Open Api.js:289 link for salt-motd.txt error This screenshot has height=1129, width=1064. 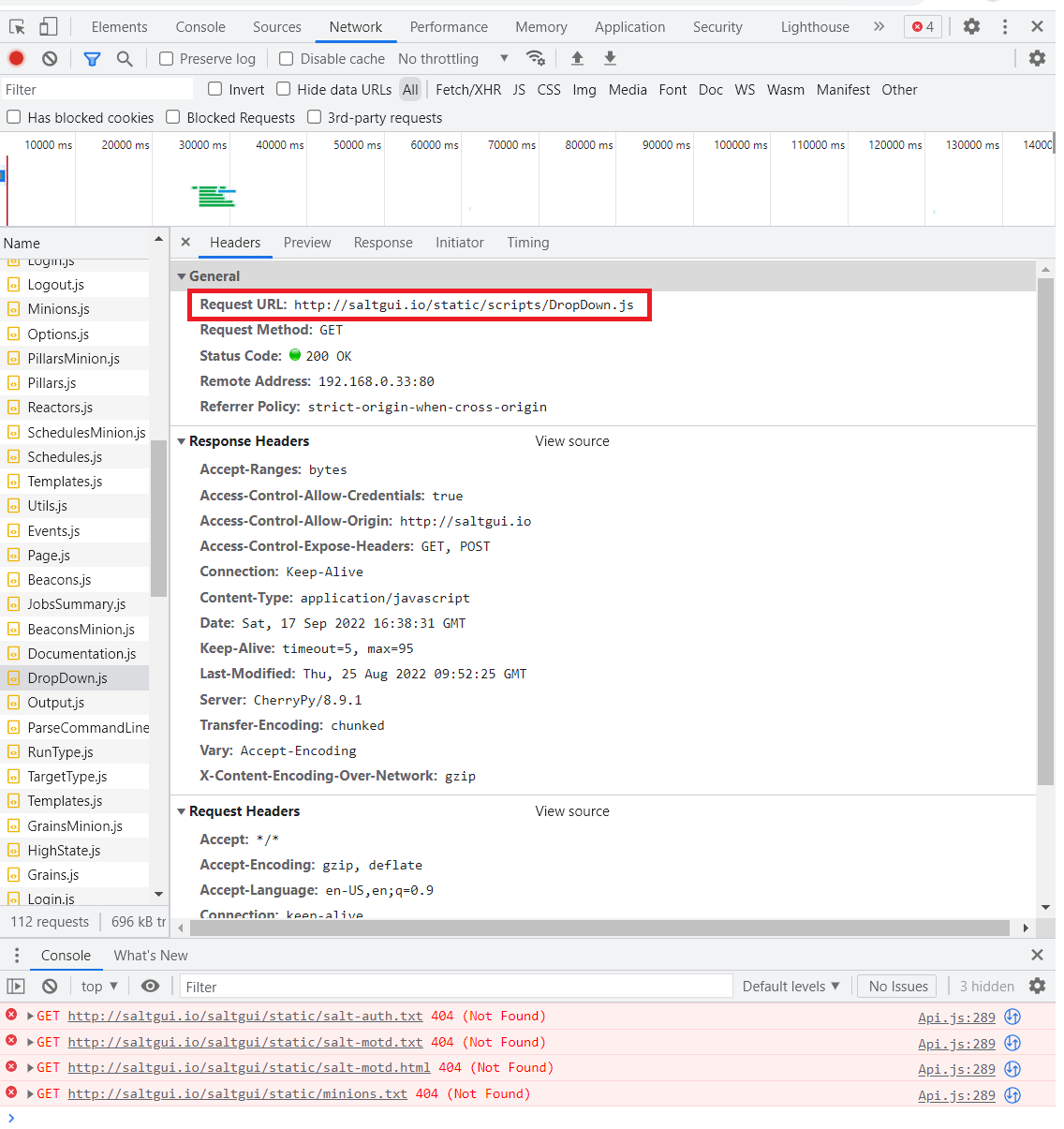click(956, 1043)
